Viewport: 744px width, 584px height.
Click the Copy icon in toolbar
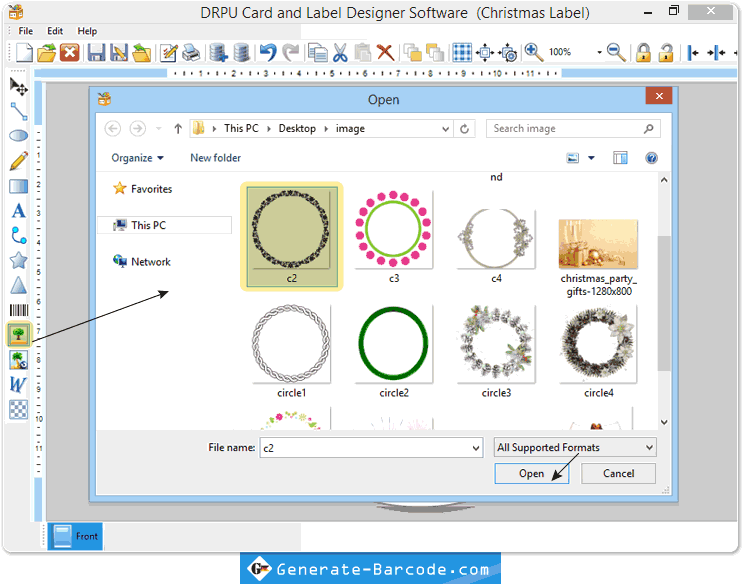coord(317,52)
